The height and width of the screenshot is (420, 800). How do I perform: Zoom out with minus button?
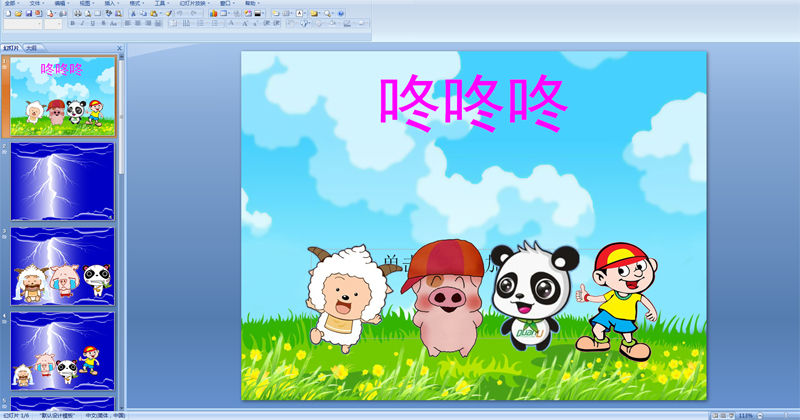[x=760, y=415]
